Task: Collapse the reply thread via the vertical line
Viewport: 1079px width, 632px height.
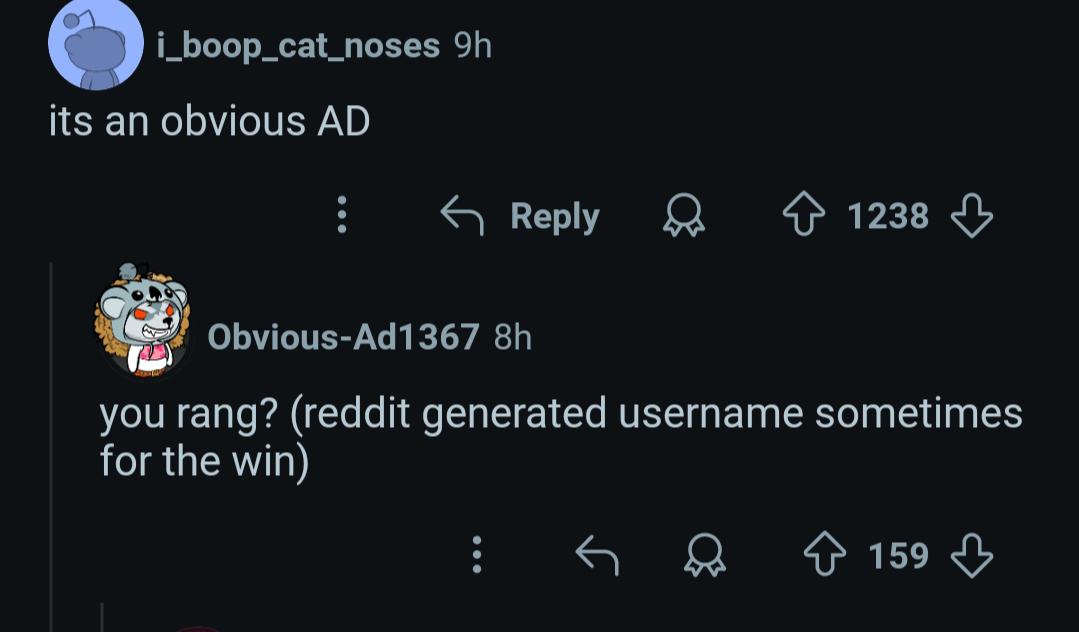Action: coord(52,446)
